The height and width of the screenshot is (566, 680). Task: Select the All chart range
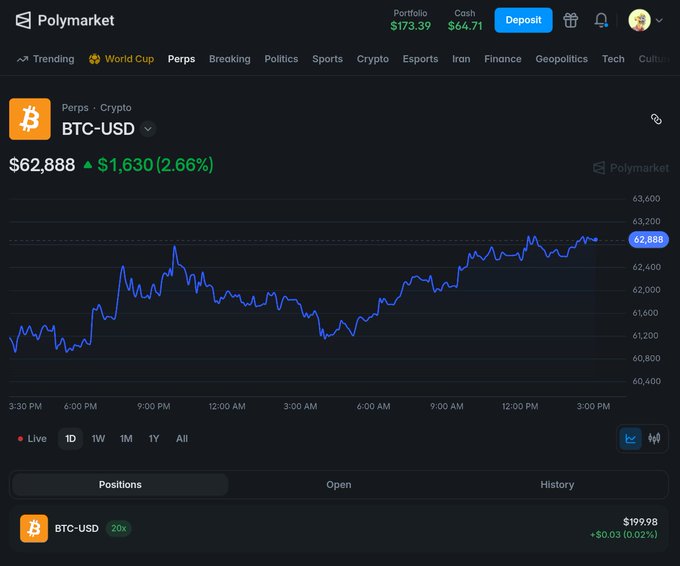tap(182, 438)
